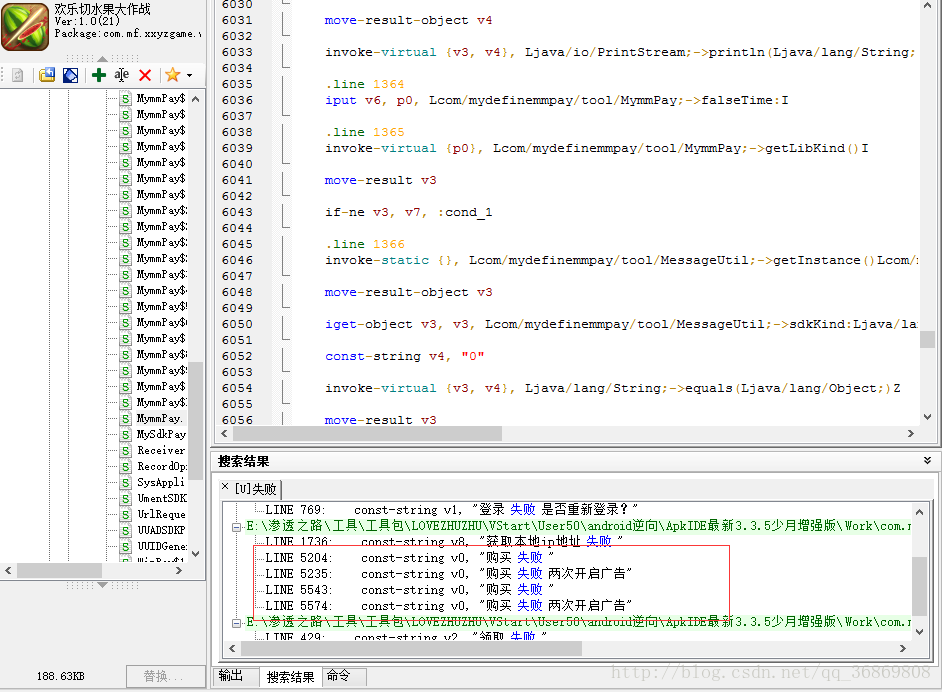Select the highlighted MymmPay. file in tree
Screen dimensions: 942x692
tap(159, 419)
